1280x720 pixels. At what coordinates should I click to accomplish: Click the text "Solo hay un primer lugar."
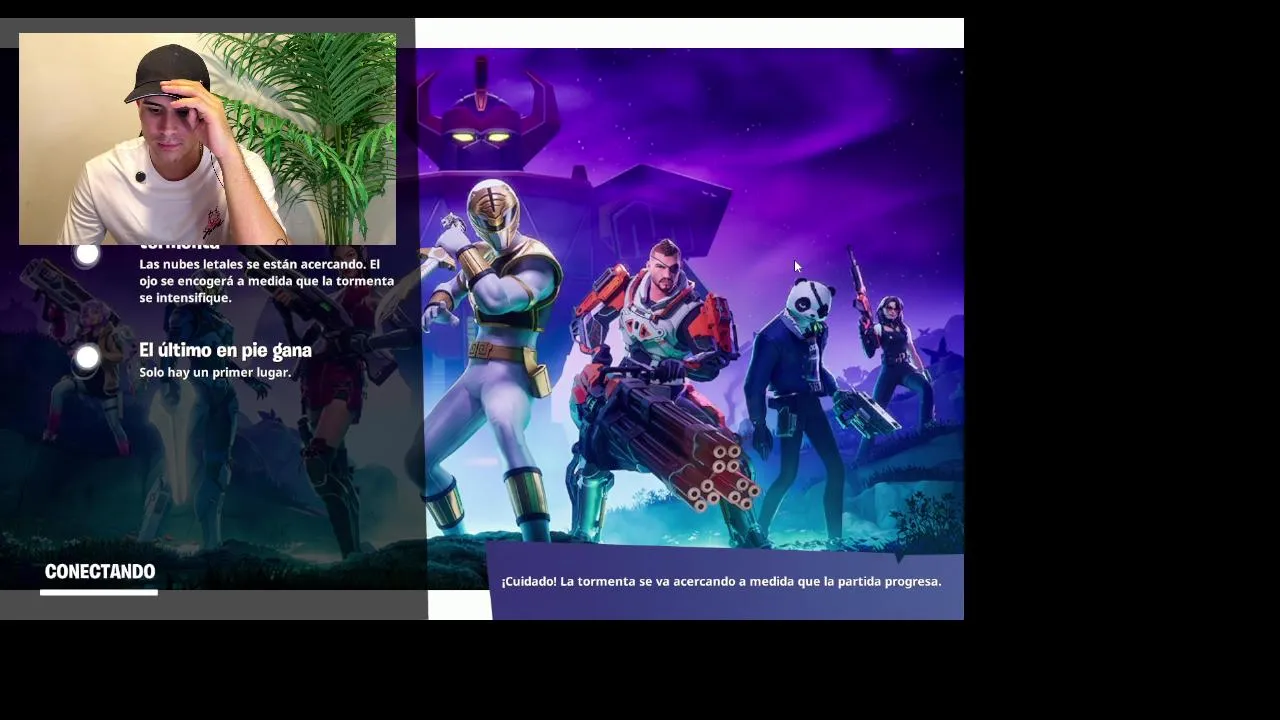click(x=215, y=372)
